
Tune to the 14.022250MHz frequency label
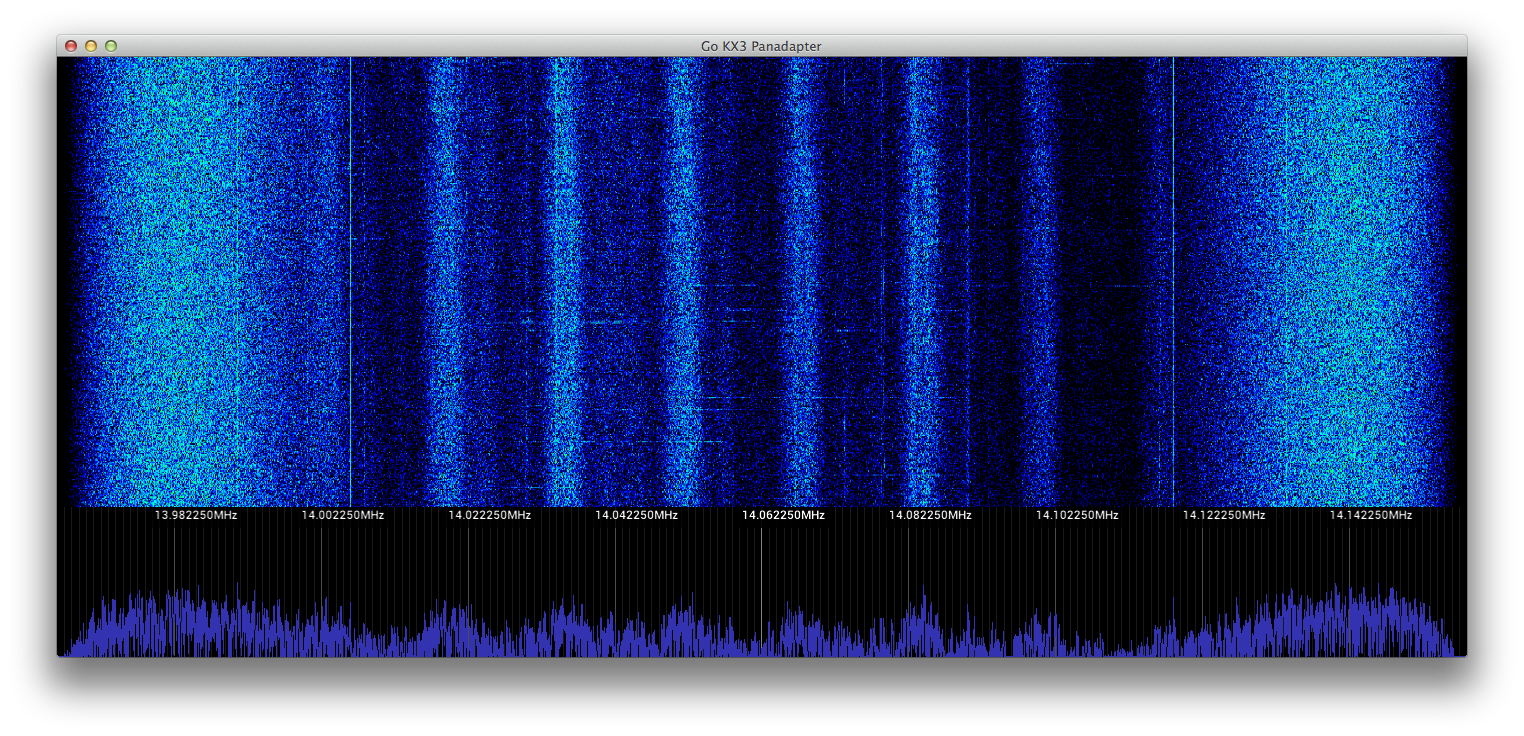pyautogui.click(x=489, y=515)
